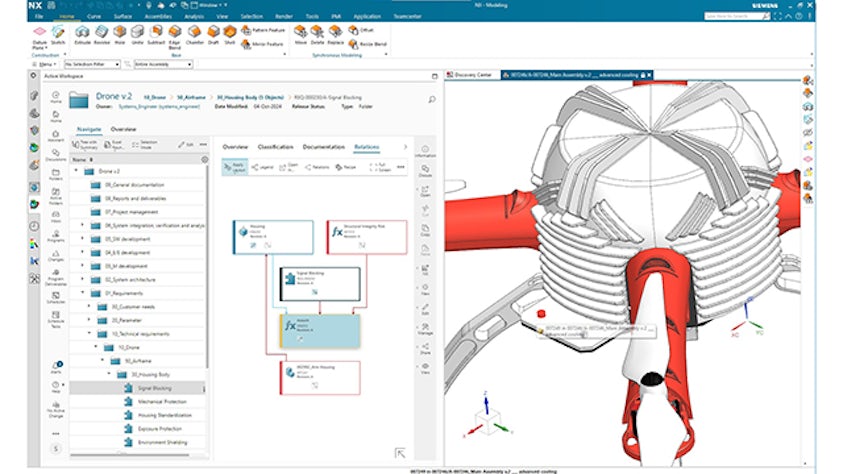The width and height of the screenshot is (843, 474).
Task: Switch to the Documentation tab
Action: point(324,147)
